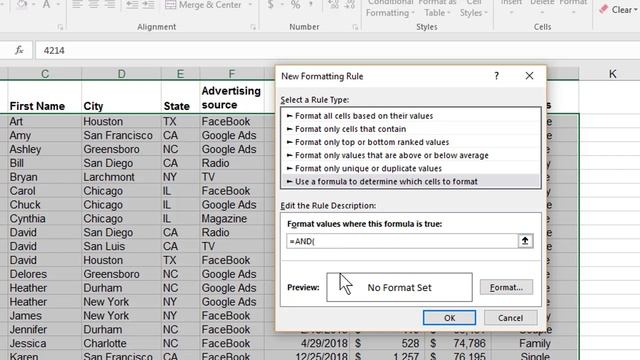The height and width of the screenshot is (360, 640).
Task: Click the decrease indent icon
Action: (131, 4)
